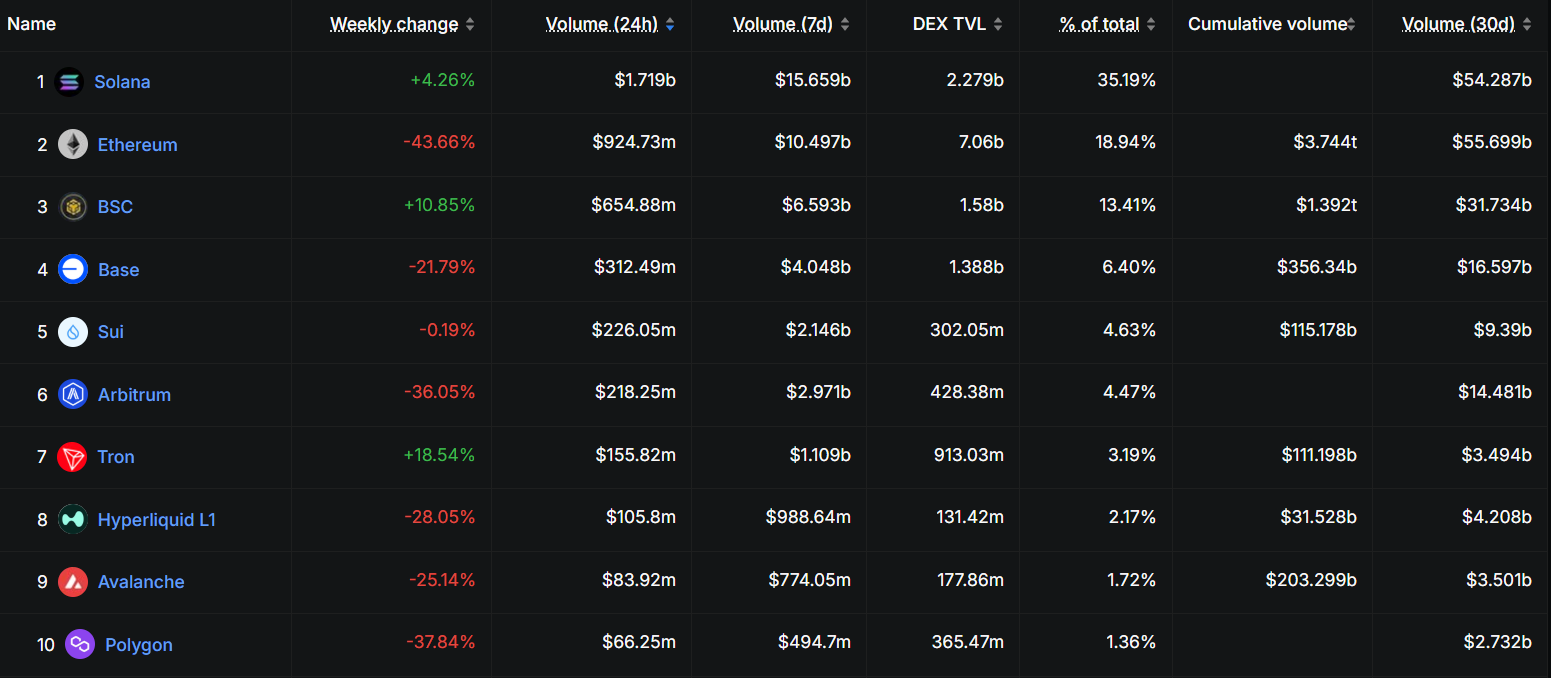Click the sort arrows beside DEX TVL
The width and height of the screenshot is (1551, 678).
[x=998, y=24]
